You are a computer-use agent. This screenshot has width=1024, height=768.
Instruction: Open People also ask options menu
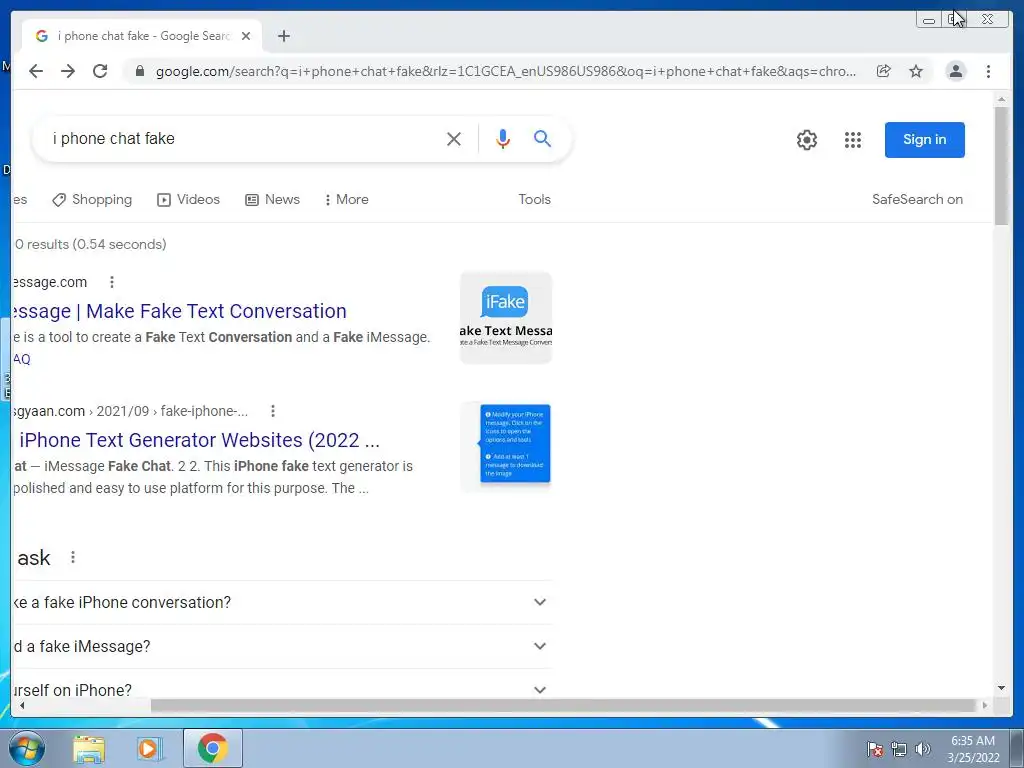(x=73, y=557)
